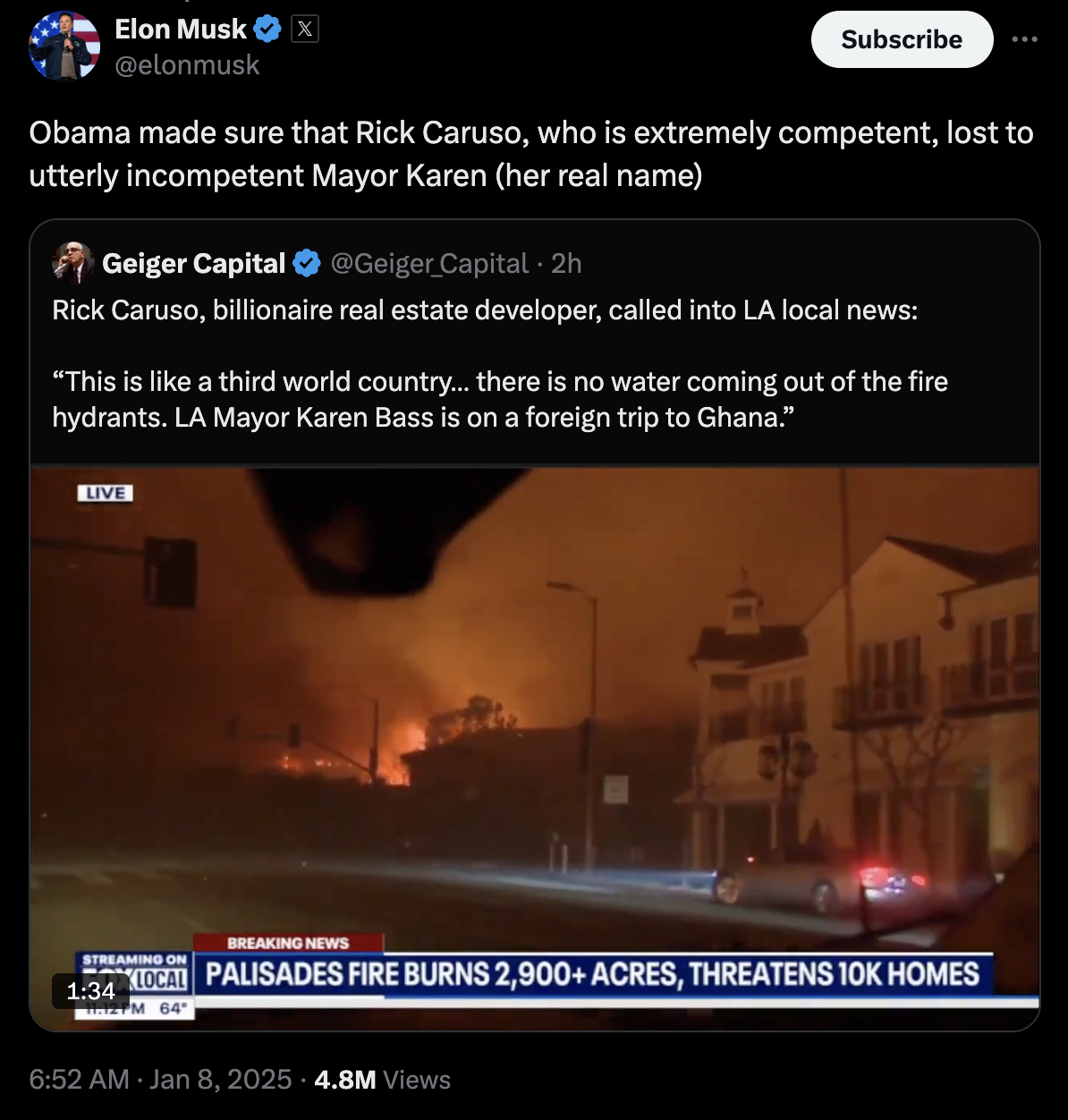Open Geiger Capital's profile avatar
Viewport: 1068px width, 1120px height.
point(72,263)
